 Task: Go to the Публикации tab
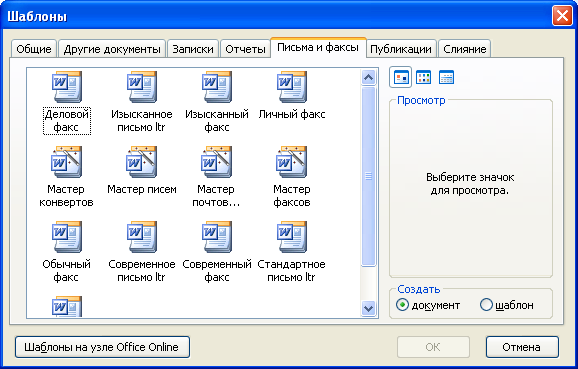click(401, 49)
